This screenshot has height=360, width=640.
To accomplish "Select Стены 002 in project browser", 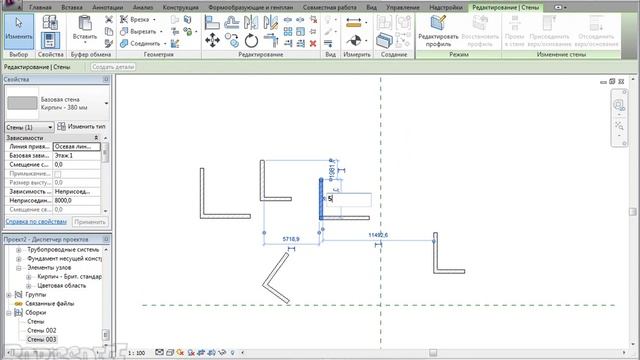I will point(42,331).
